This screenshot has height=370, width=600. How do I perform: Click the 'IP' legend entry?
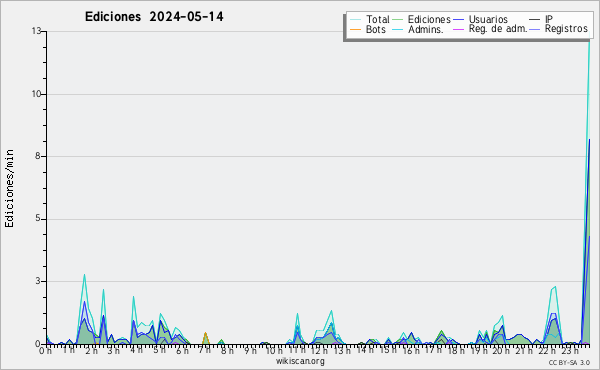tap(549, 19)
